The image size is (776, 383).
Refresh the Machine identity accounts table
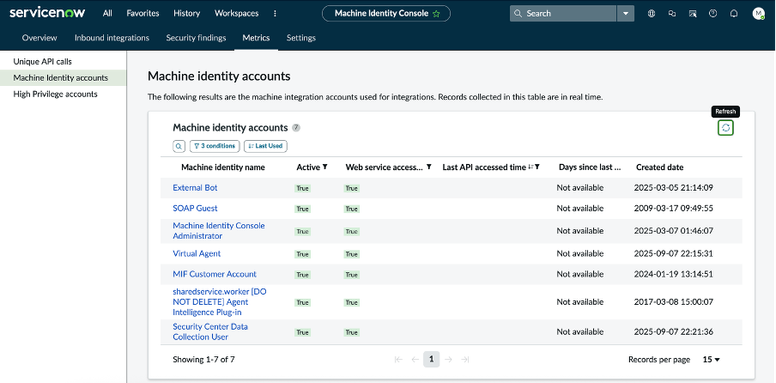click(726, 128)
